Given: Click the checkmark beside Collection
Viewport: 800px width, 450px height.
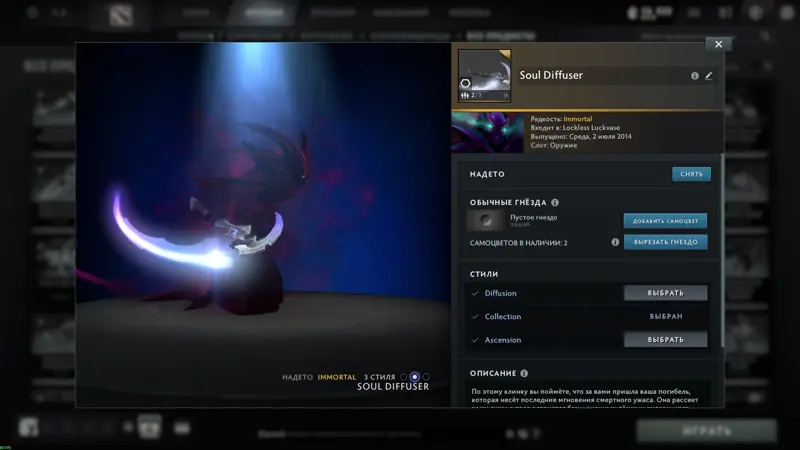Looking at the screenshot, I should [475, 316].
